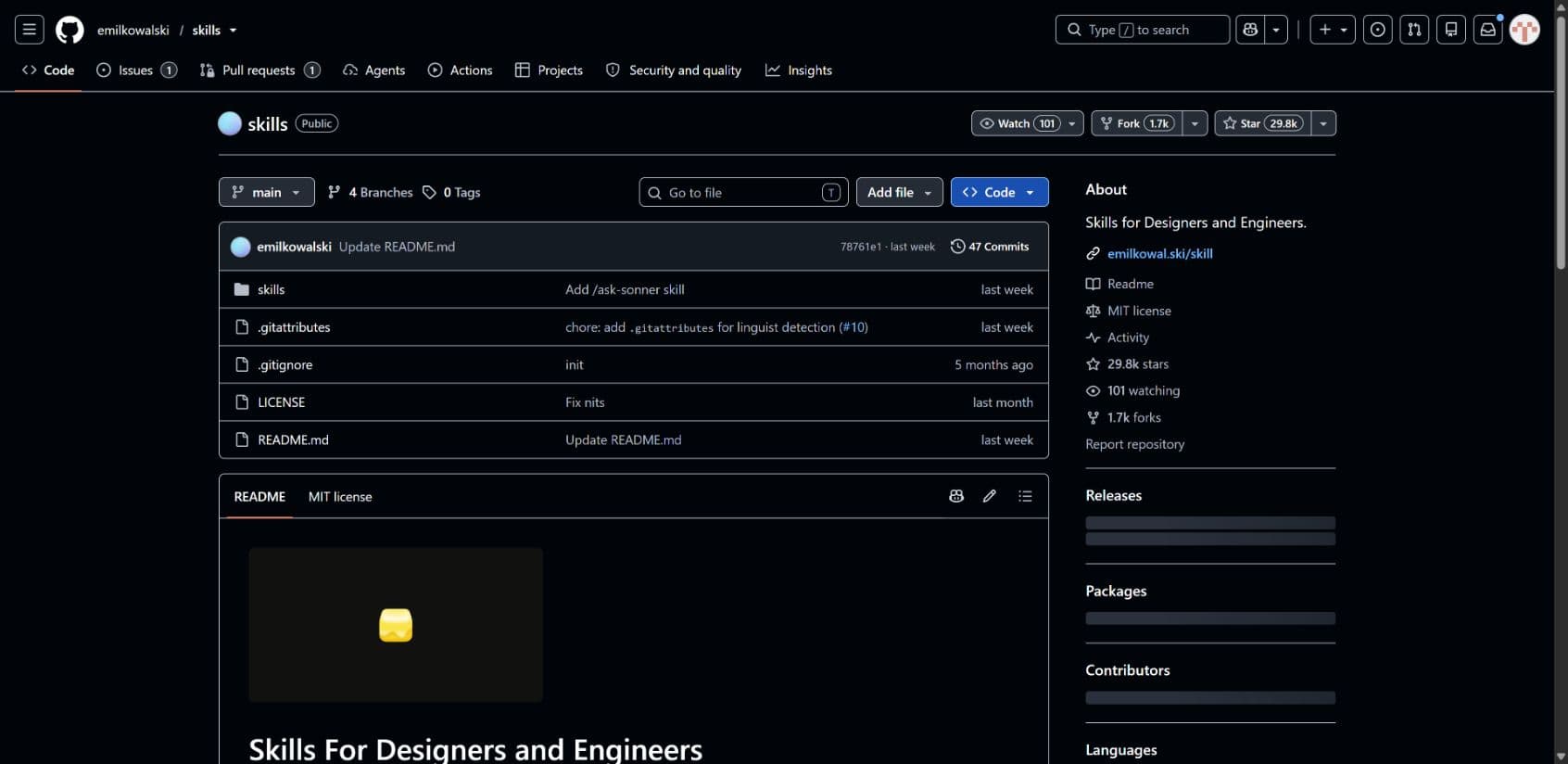Open commit hash 78761e1
This screenshot has width=1568, height=764.
(x=861, y=247)
